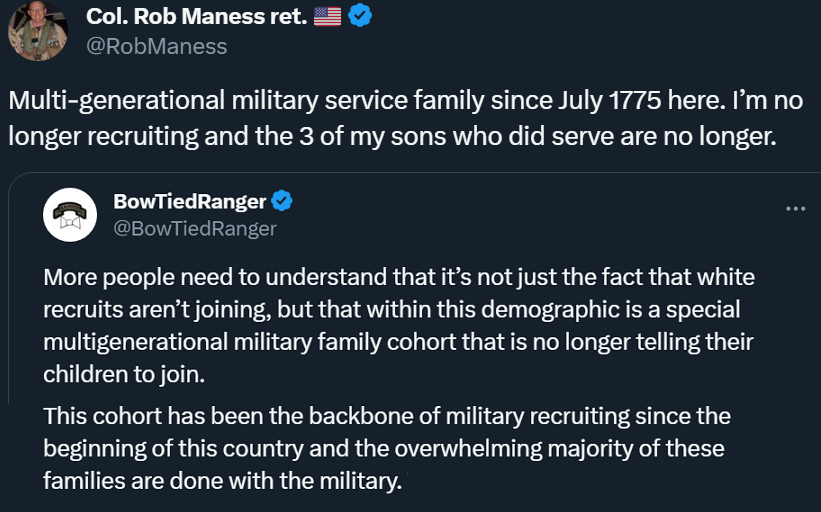The image size is (821, 512).
Task: Open the quoted paragraph starting "More people need"
Action: [x=399, y=324]
